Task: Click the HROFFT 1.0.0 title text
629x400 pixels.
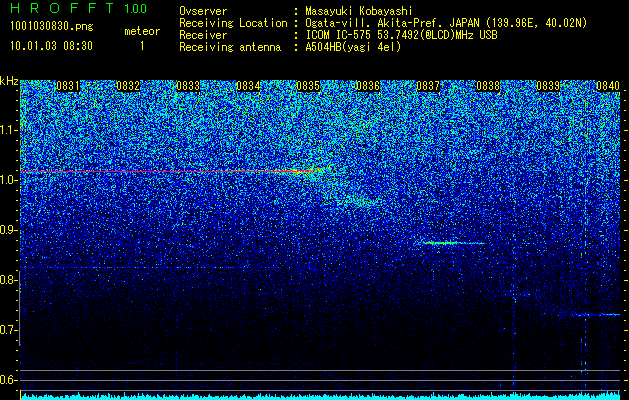Action: (79, 8)
